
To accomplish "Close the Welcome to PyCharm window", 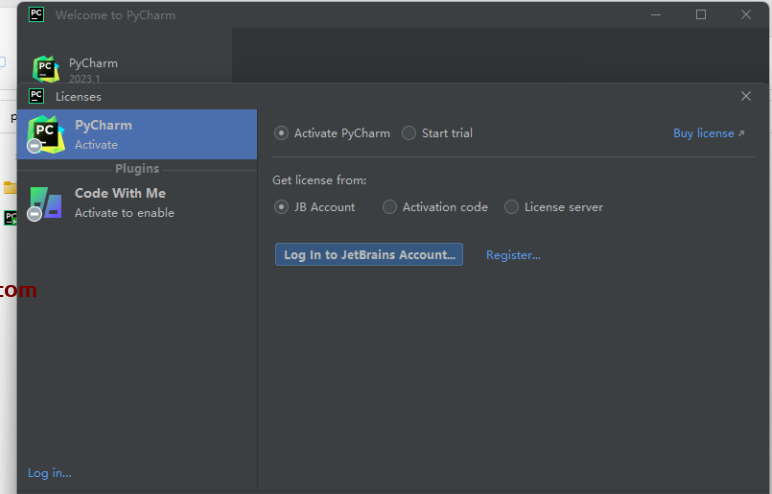I will click(x=746, y=15).
